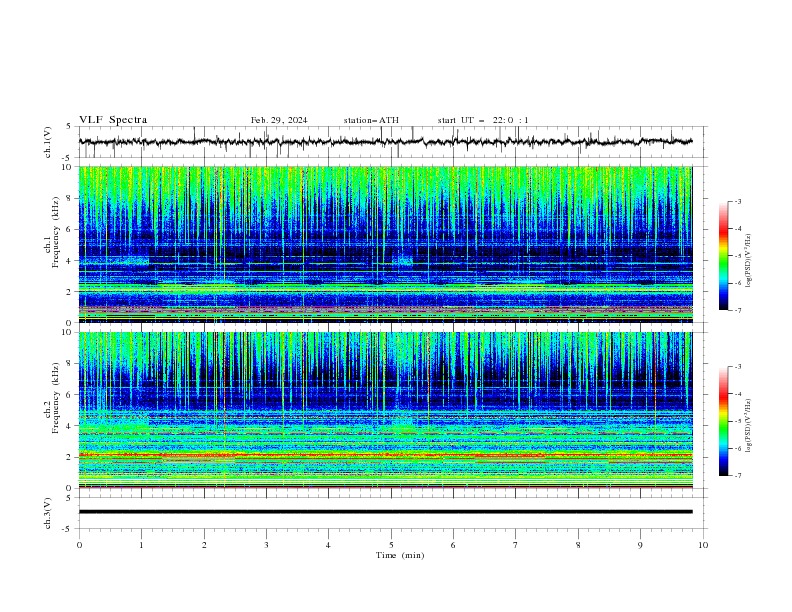The height and width of the screenshot is (612, 792).
Task: Click the ch.1 spectrogram panel
Action: (385, 244)
